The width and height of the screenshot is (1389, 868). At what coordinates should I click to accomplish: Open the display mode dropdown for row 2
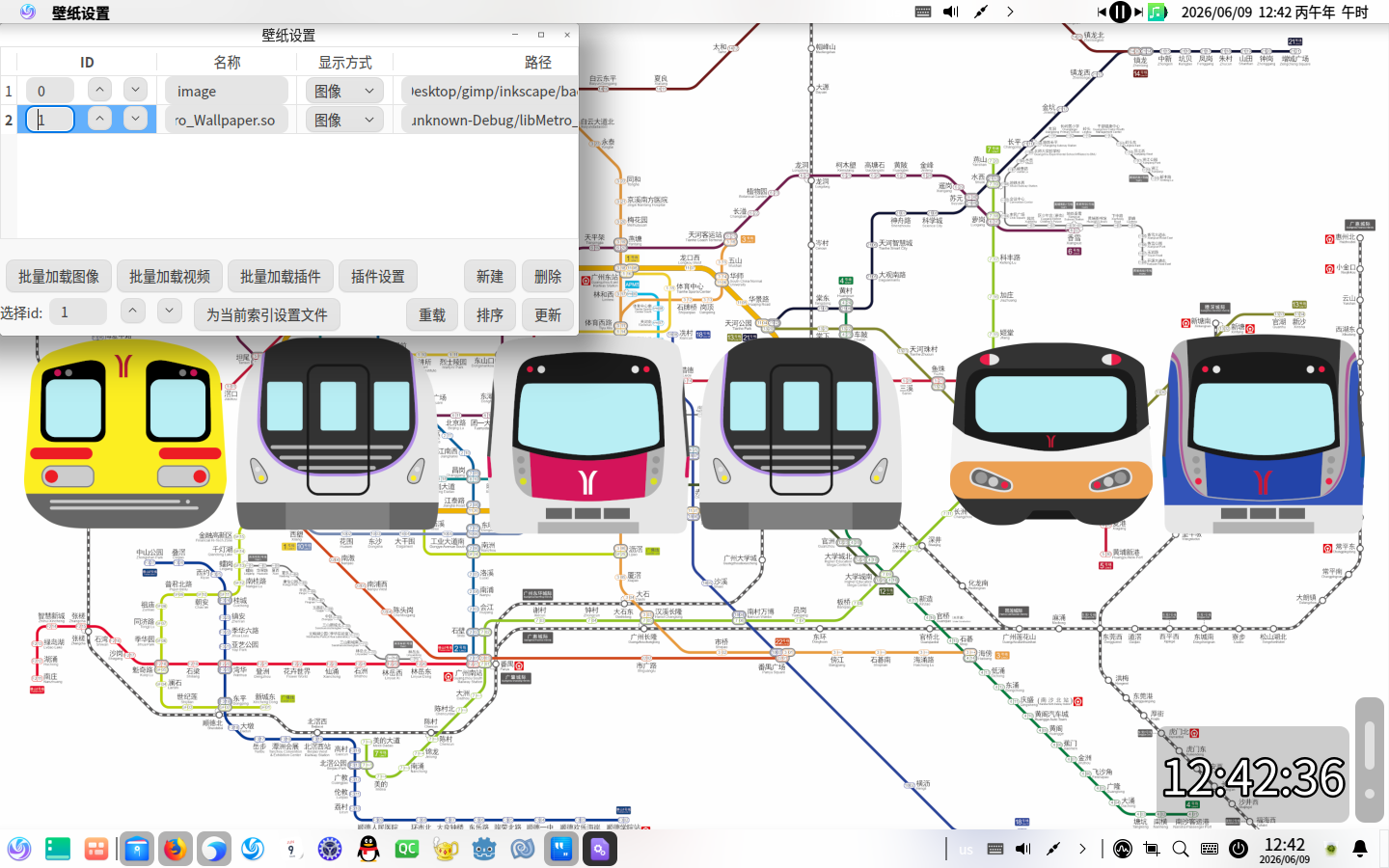coord(345,120)
